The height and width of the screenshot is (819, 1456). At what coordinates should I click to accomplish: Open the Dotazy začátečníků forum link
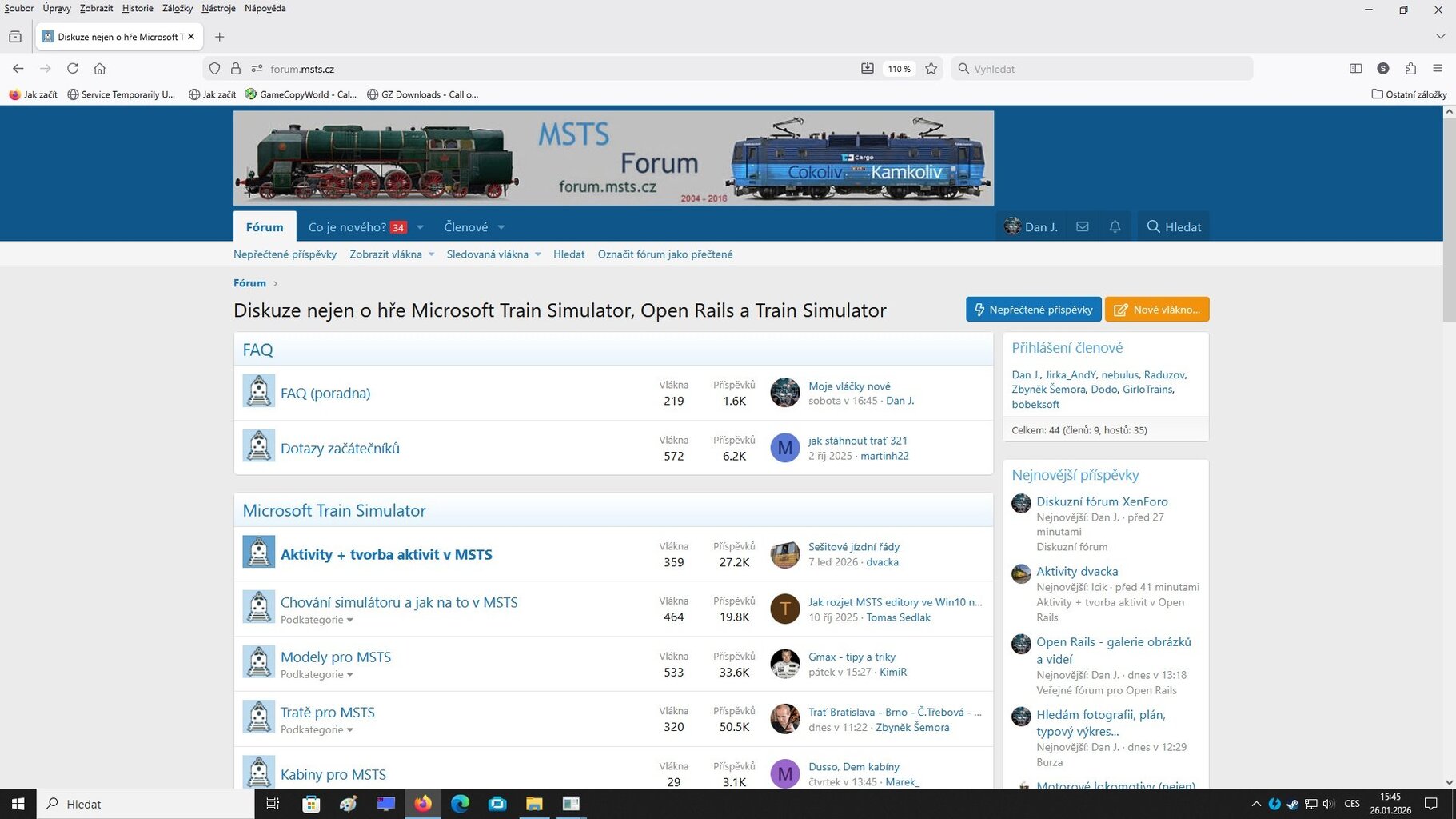(340, 449)
